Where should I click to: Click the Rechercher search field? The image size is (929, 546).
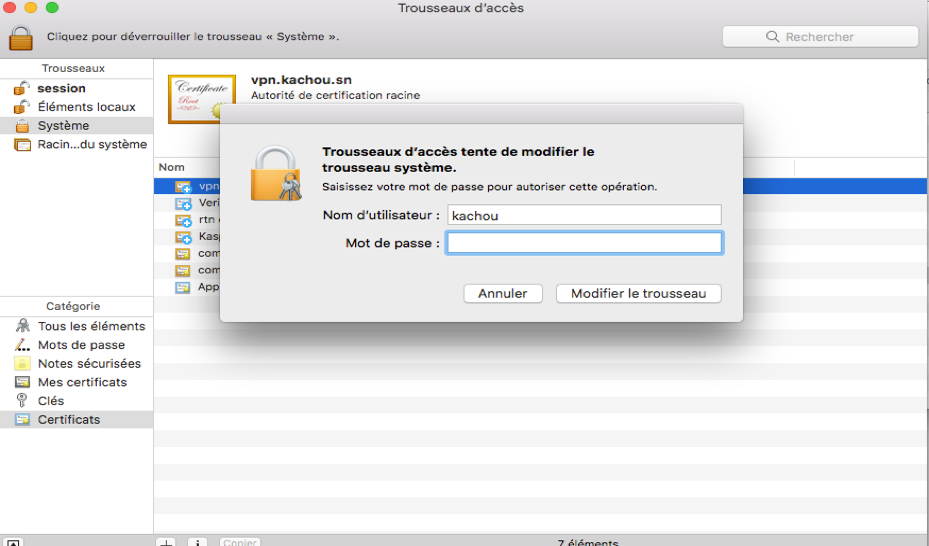pos(820,37)
